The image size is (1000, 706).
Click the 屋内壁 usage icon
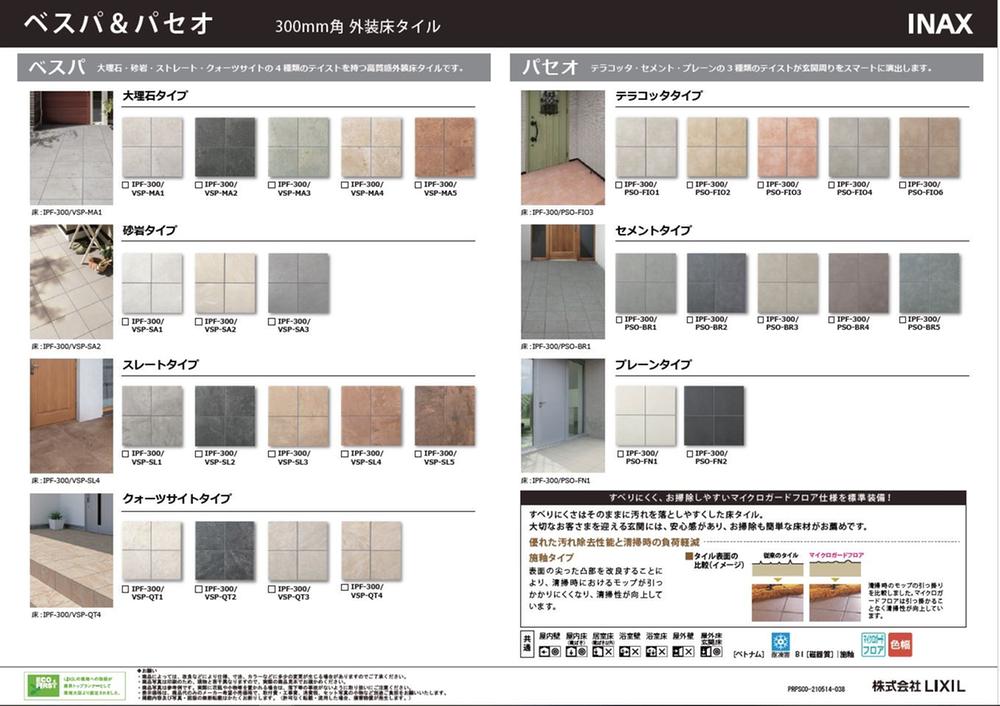[549, 652]
